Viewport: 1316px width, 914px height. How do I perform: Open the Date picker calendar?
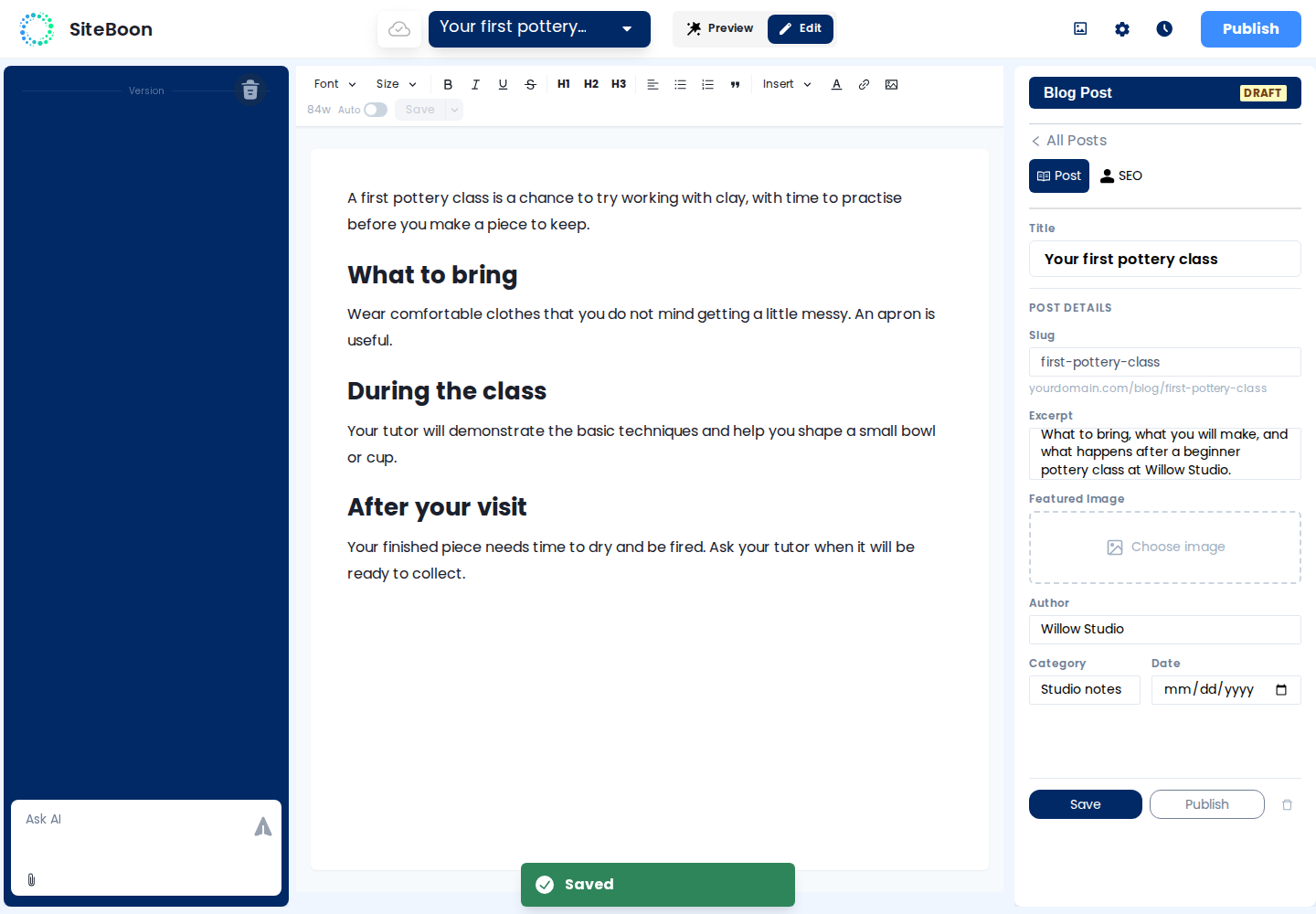point(1281,690)
